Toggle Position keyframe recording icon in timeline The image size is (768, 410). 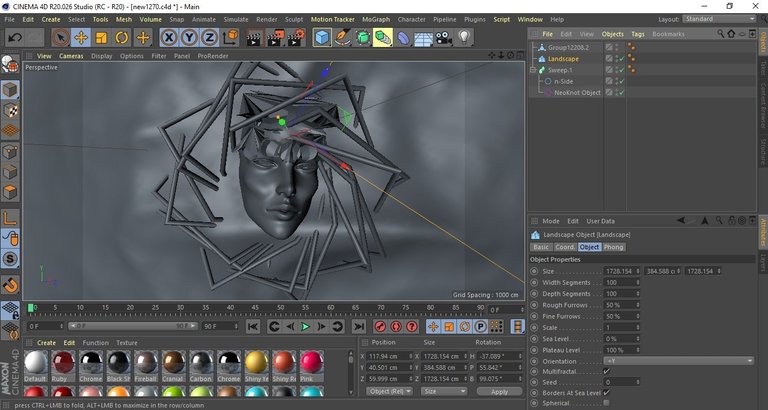(433, 326)
